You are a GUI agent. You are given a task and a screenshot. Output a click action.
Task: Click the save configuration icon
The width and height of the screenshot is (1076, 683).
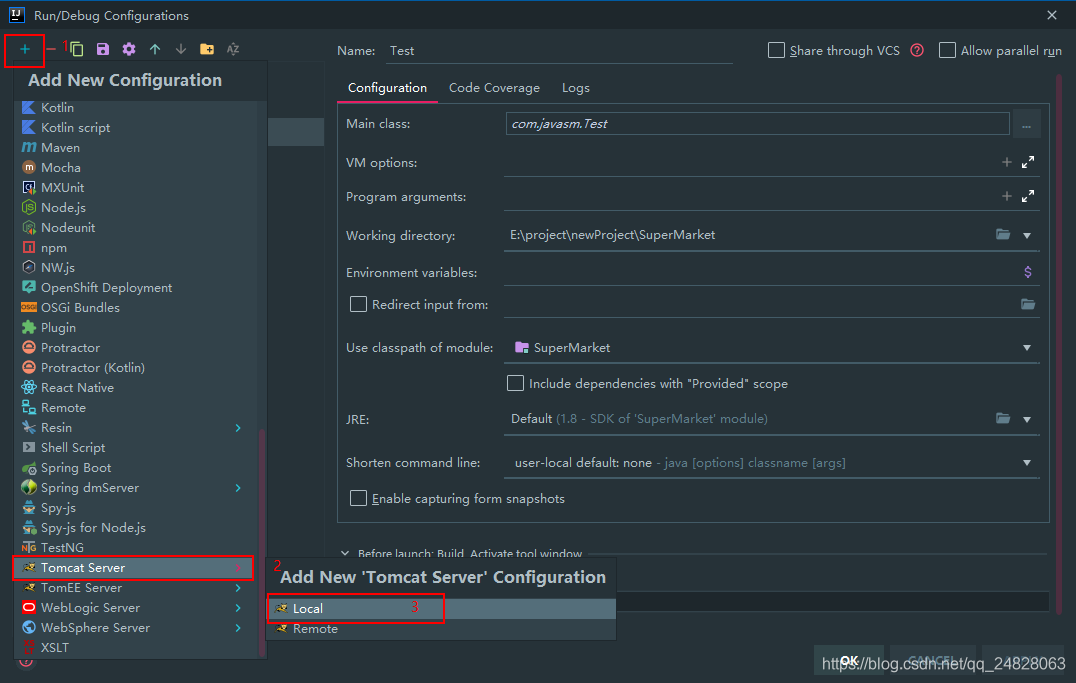tap(103, 49)
